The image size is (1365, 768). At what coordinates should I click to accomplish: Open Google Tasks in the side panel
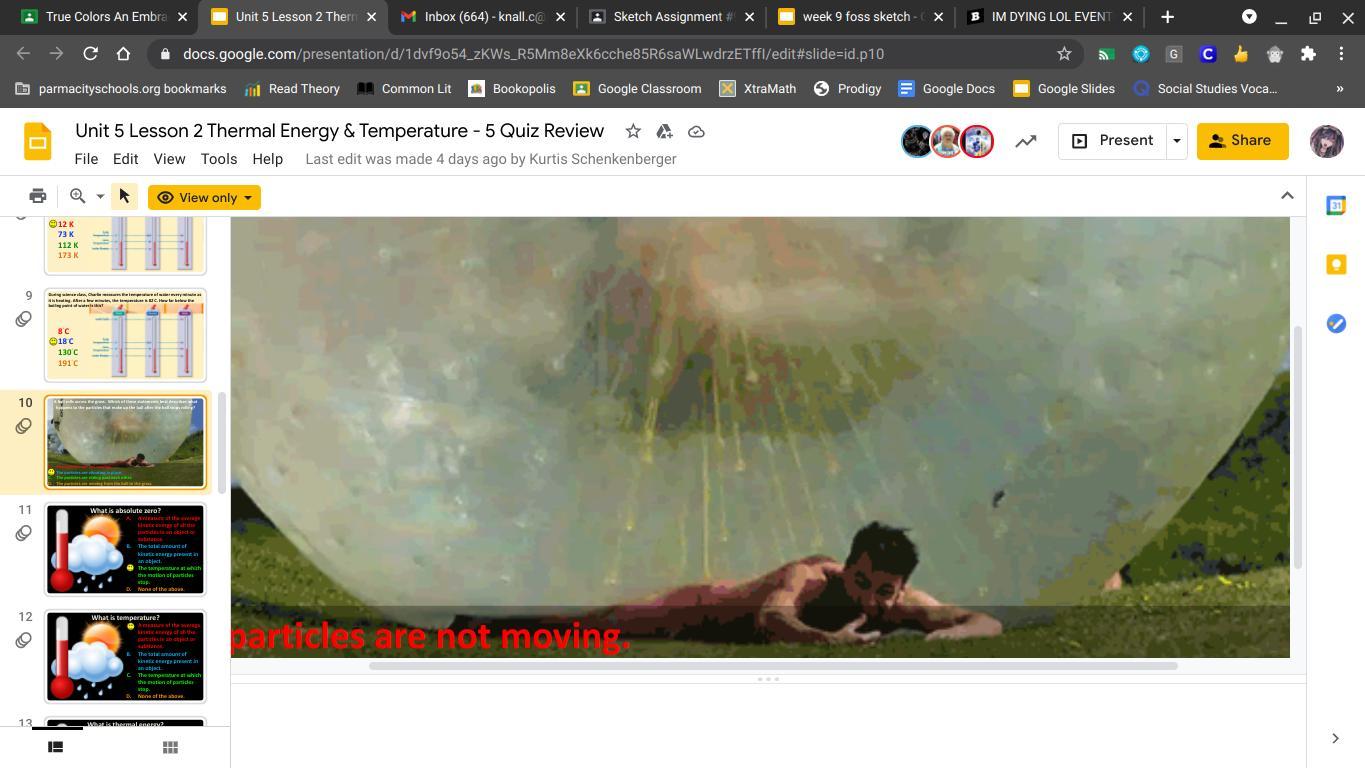coord(1336,323)
